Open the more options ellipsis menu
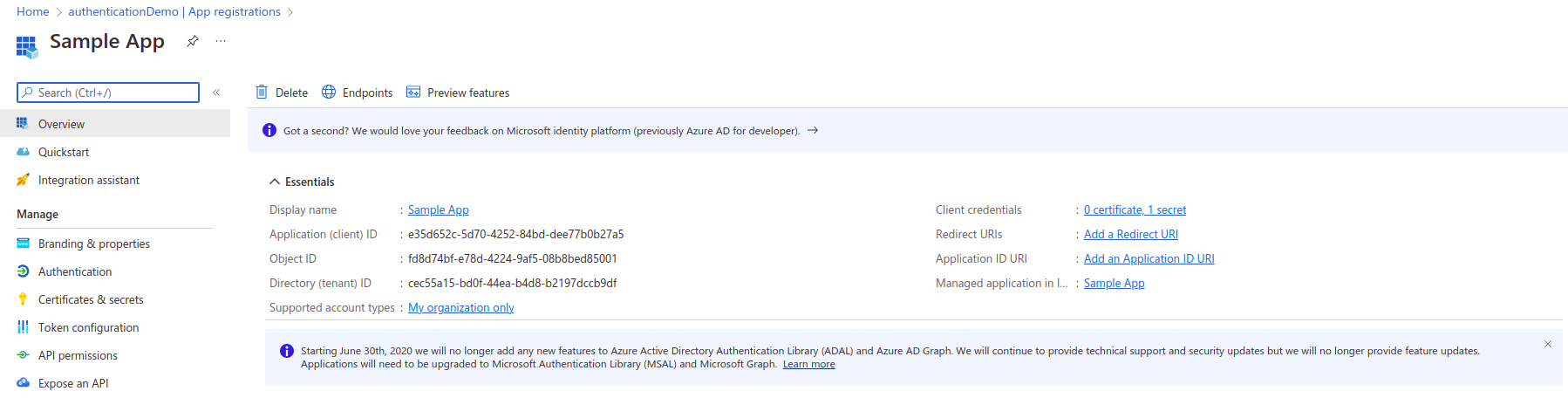The height and width of the screenshot is (398, 1568). (x=221, y=41)
